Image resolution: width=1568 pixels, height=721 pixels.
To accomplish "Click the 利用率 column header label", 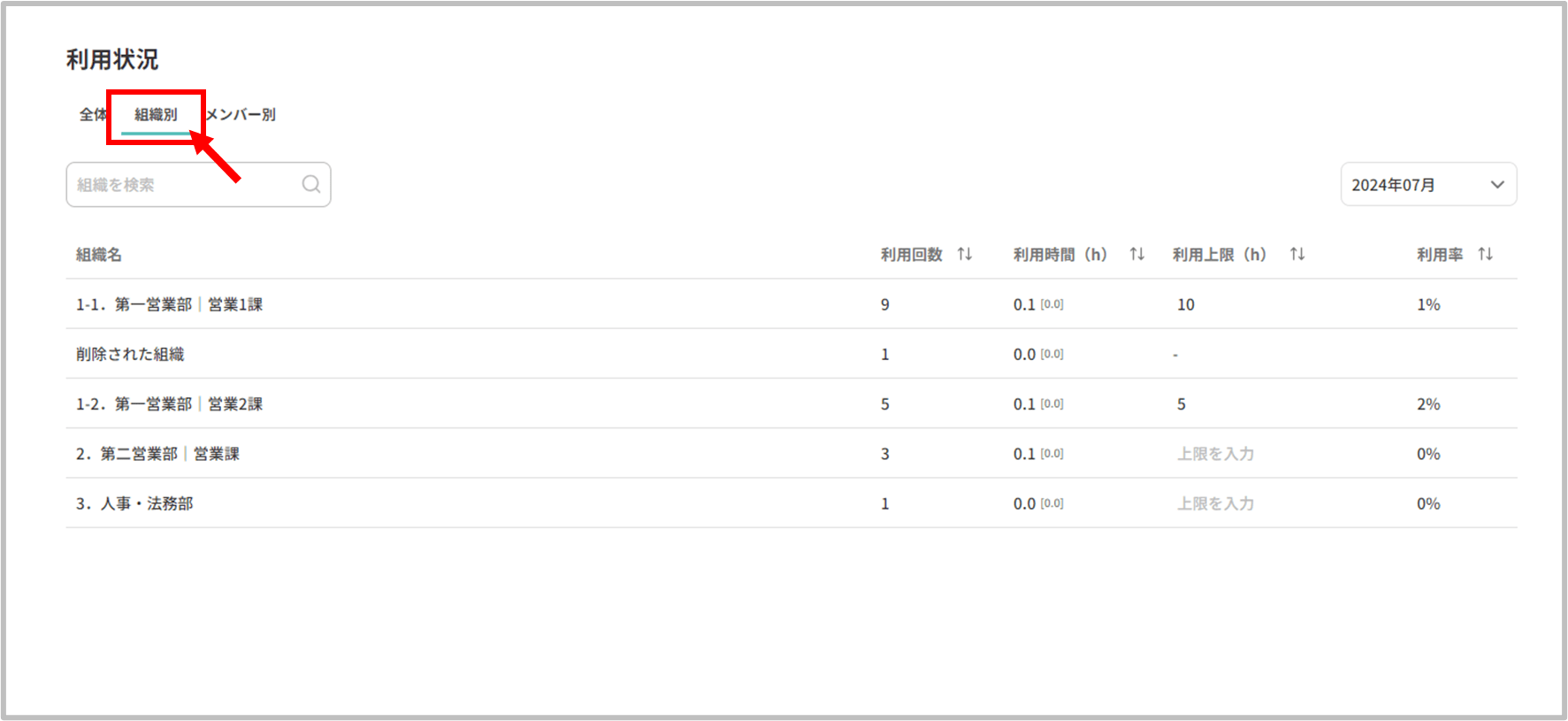I will (x=1440, y=255).
